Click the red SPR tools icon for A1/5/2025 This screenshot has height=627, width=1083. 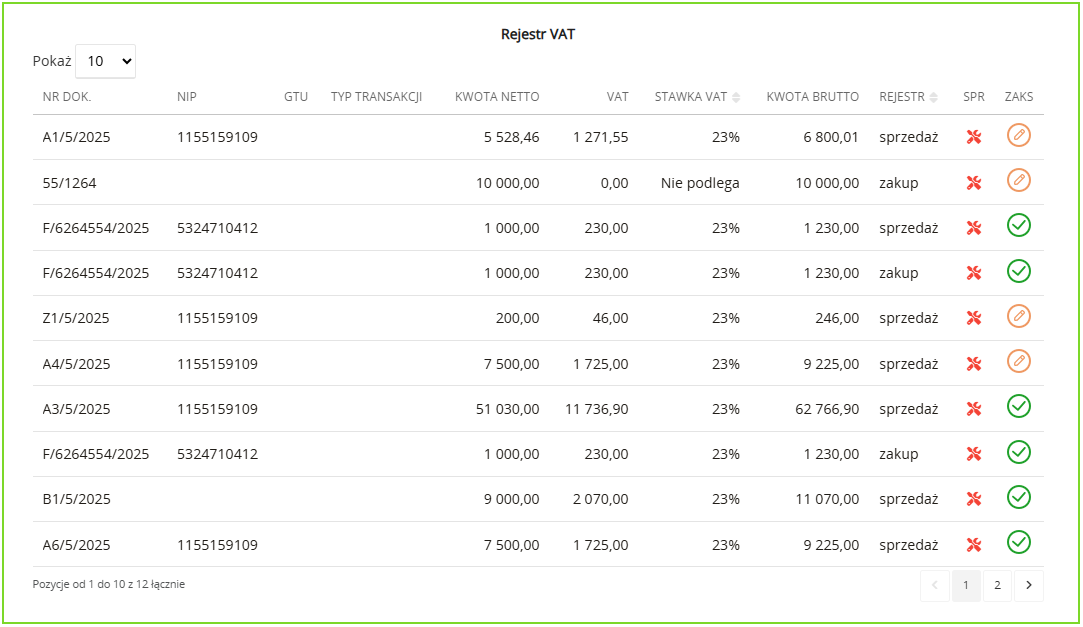[974, 137]
